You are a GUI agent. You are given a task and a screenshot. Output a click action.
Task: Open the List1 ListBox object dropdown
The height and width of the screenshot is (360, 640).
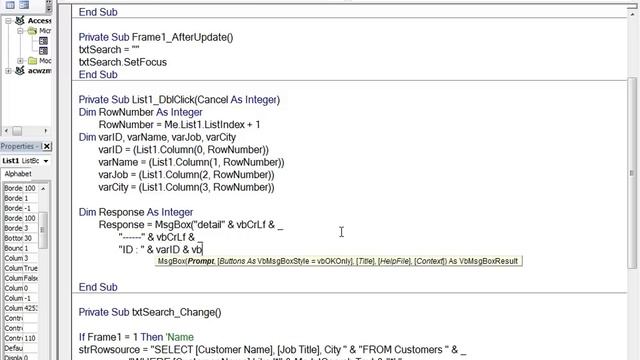click(x=46, y=161)
